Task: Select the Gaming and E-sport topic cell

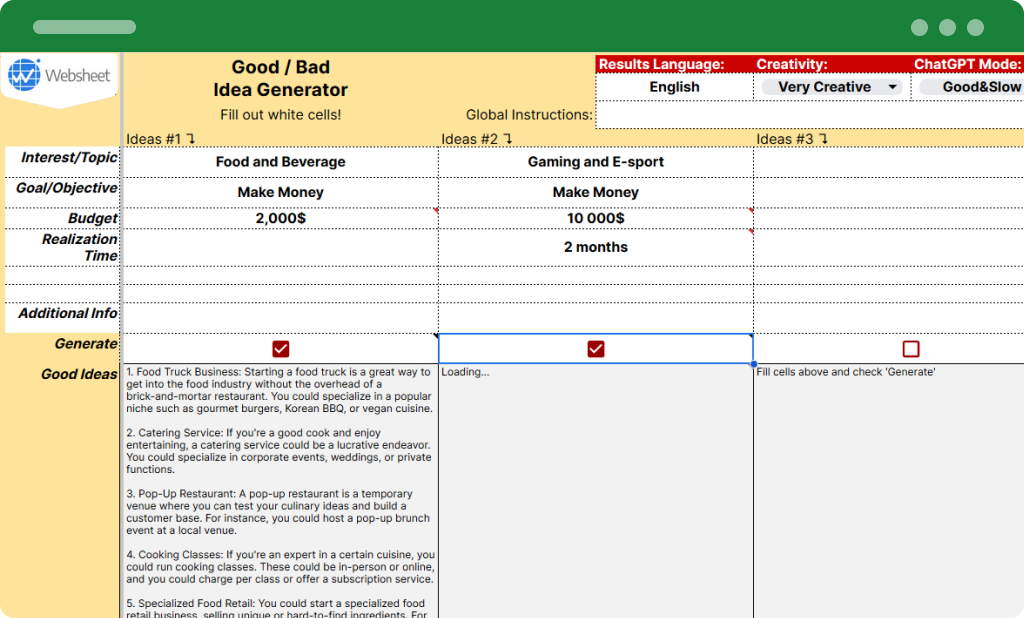Action: [x=596, y=162]
